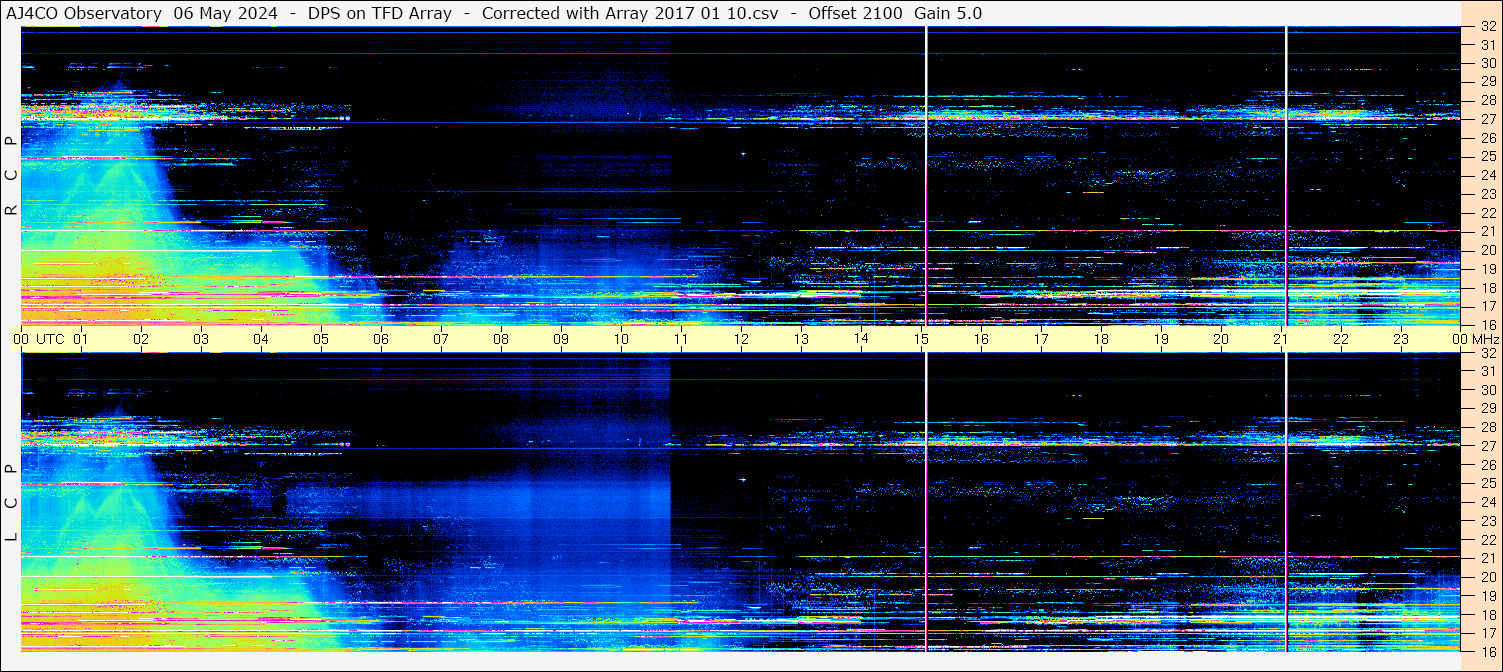This screenshot has height=672, width=1503.
Task: Click the "25" MHz label in RCP panel scale
Action: tap(1487, 157)
